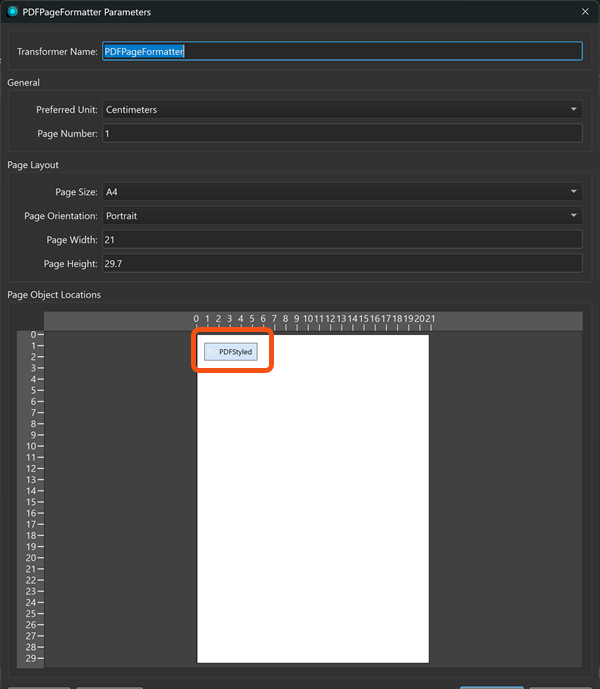Click the Page Width field
The width and height of the screenshot is (600, 689).
(342, 240)
